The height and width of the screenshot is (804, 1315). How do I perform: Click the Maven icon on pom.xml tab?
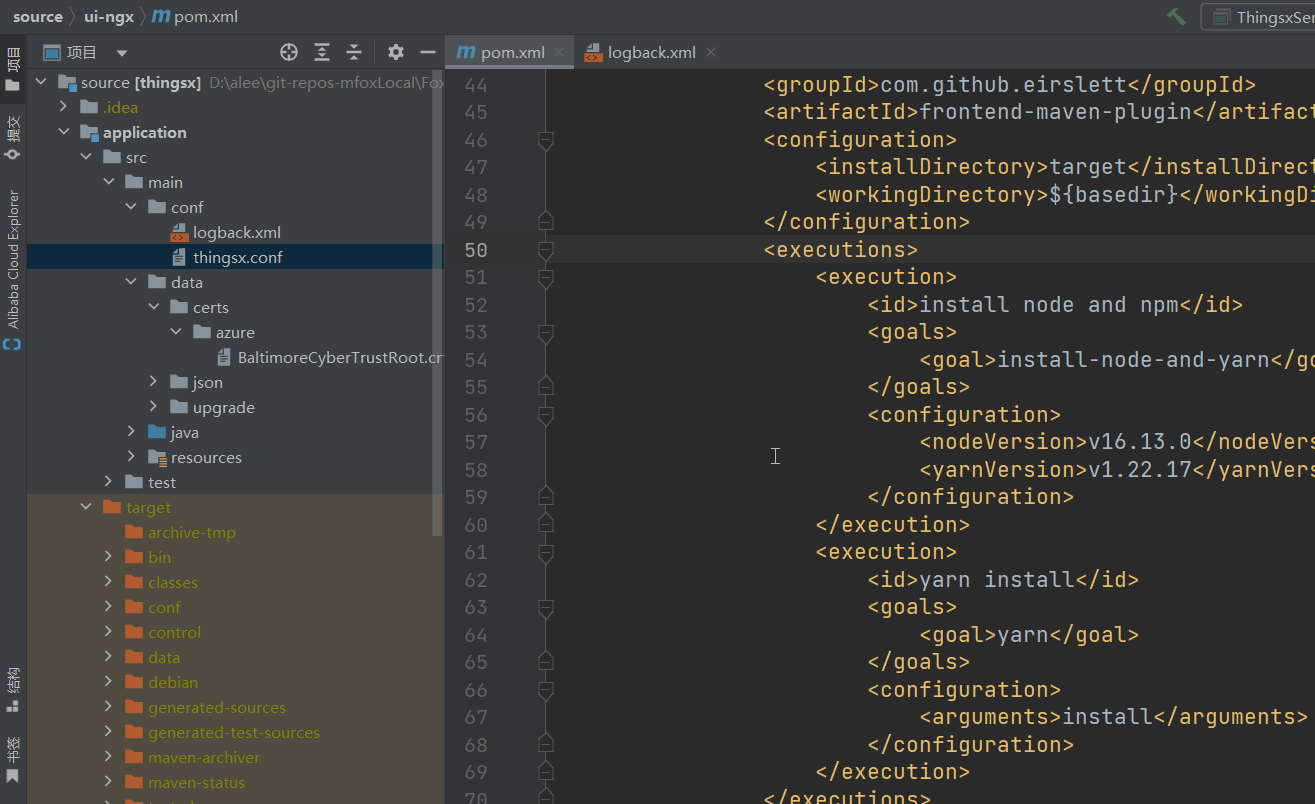point(465,52)
